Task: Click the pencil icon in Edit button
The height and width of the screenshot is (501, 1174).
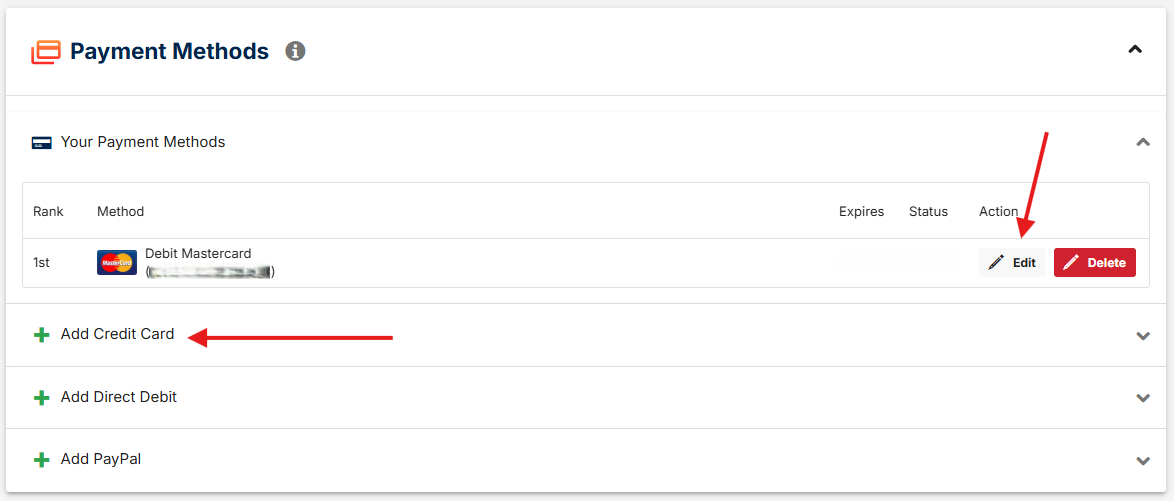Action: click(996, 263)
